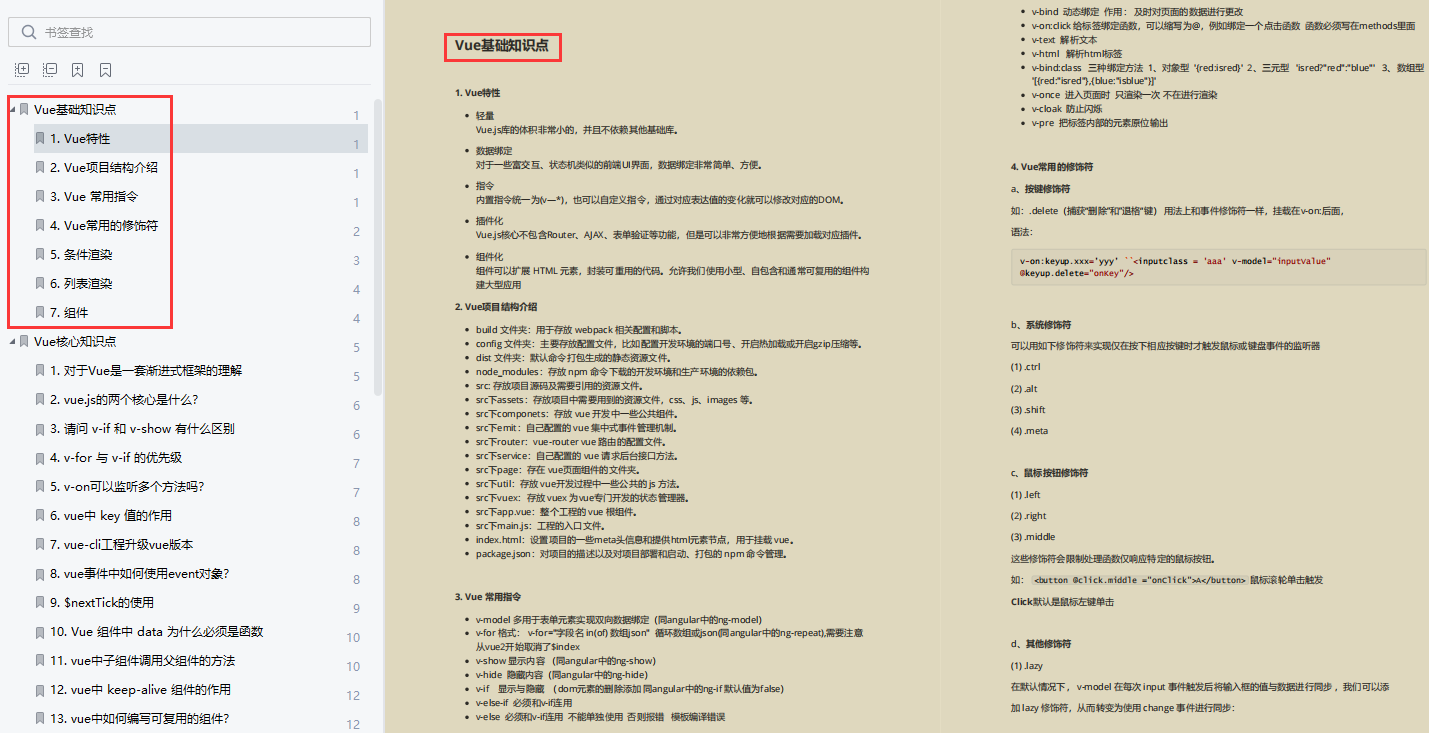This screenshot has height=733, width=1429.
Task: Click the '数据绑定' bullet under Vue特性
Action: (x=494, y=151)
